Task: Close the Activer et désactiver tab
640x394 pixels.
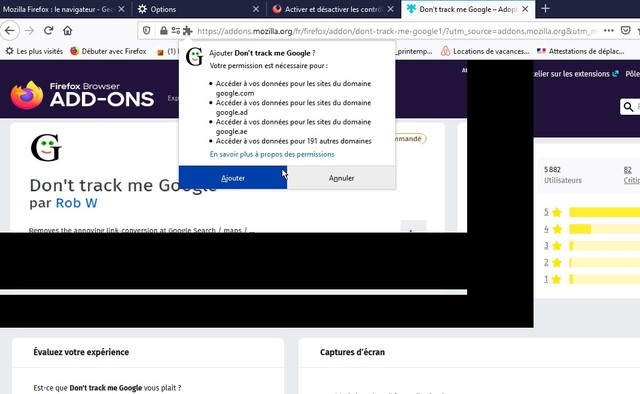Action: 391,9
